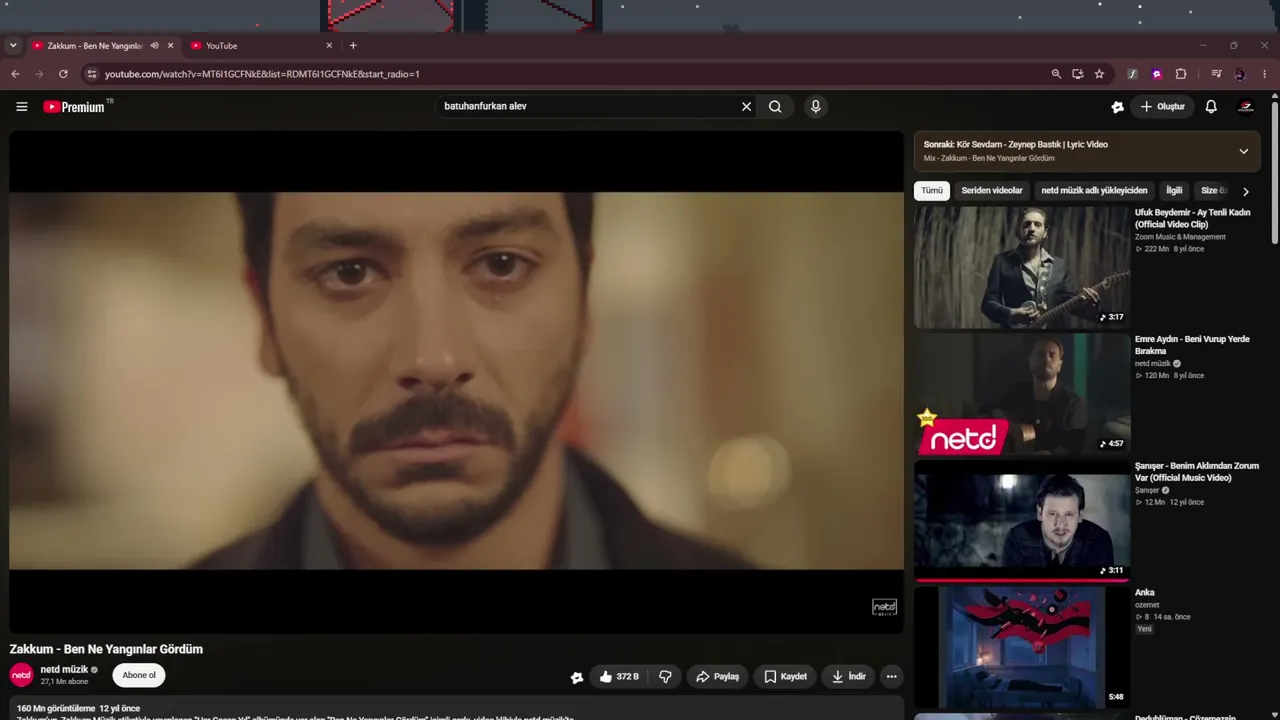1280x720 pixels.
Task: Click the install app icon in address bar
Action: (x=1078, y=74)
